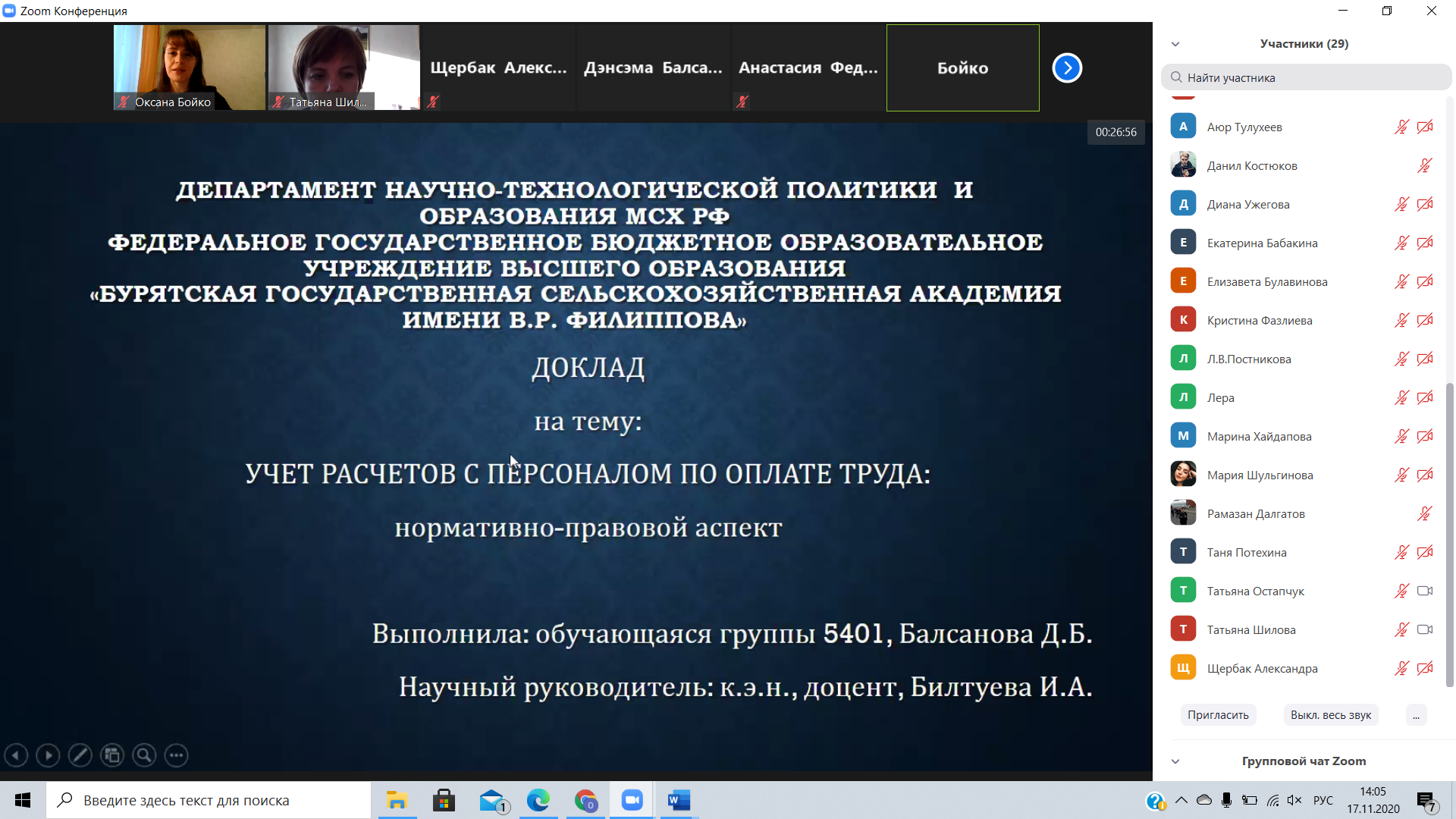
Task: Toggle microphone for Аюр Тулухеев
Action: coord(1401,127)
